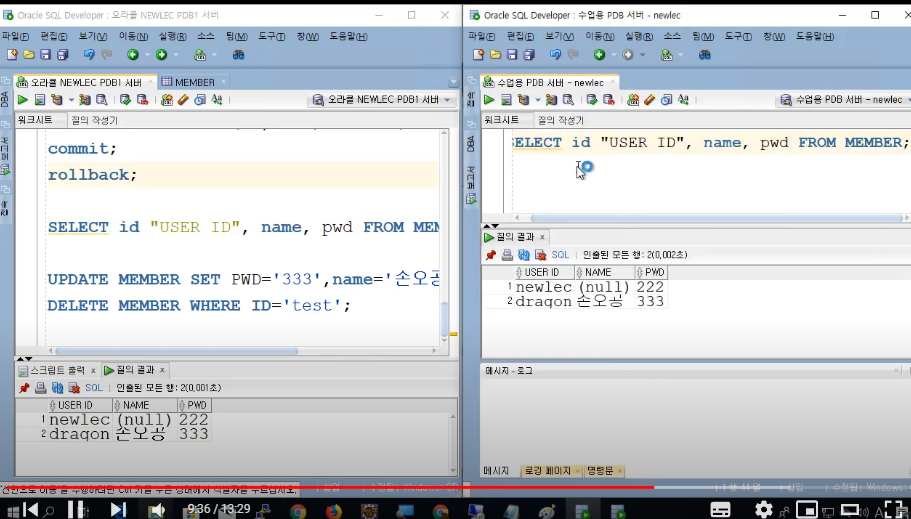Click Commit icon in left worksheet toolbar
The image size is (911, 519).
[125, 100]
